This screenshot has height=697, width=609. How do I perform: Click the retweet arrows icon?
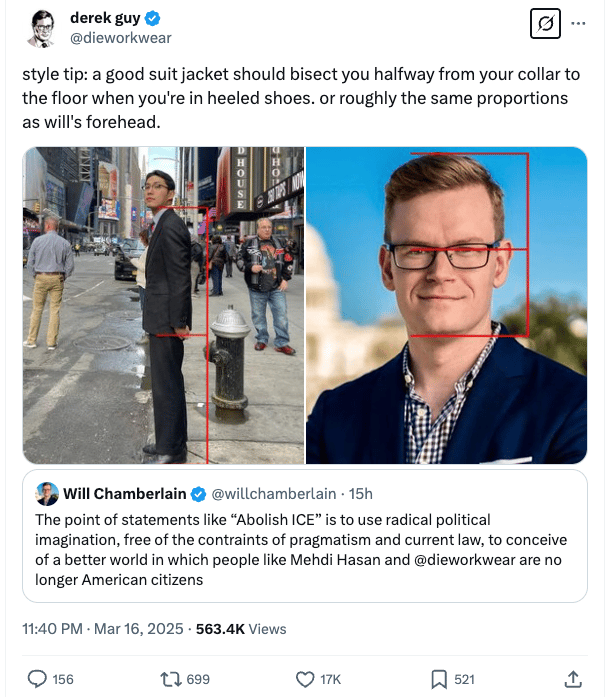(x=171, y=679)
